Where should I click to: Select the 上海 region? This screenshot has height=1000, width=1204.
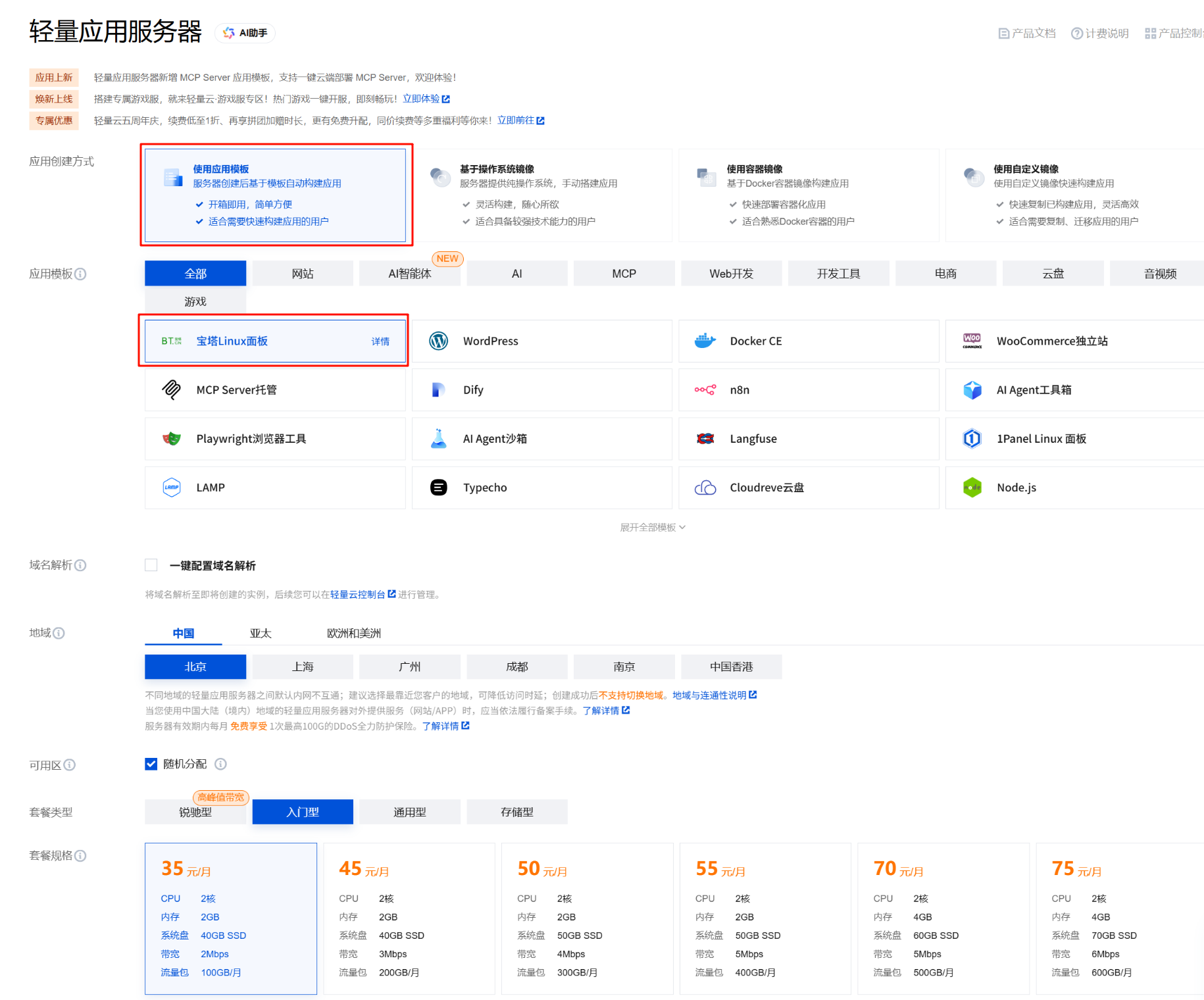[x=303, y=666]
